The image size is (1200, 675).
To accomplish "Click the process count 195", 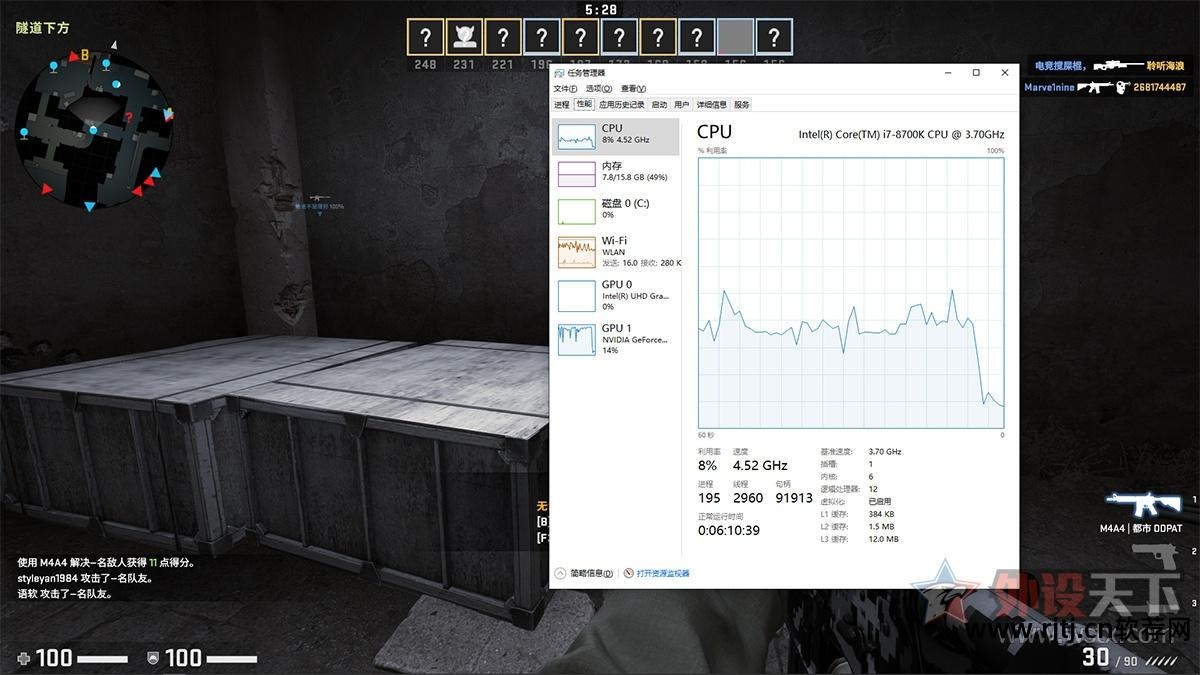I will click(x=709, y=498).
